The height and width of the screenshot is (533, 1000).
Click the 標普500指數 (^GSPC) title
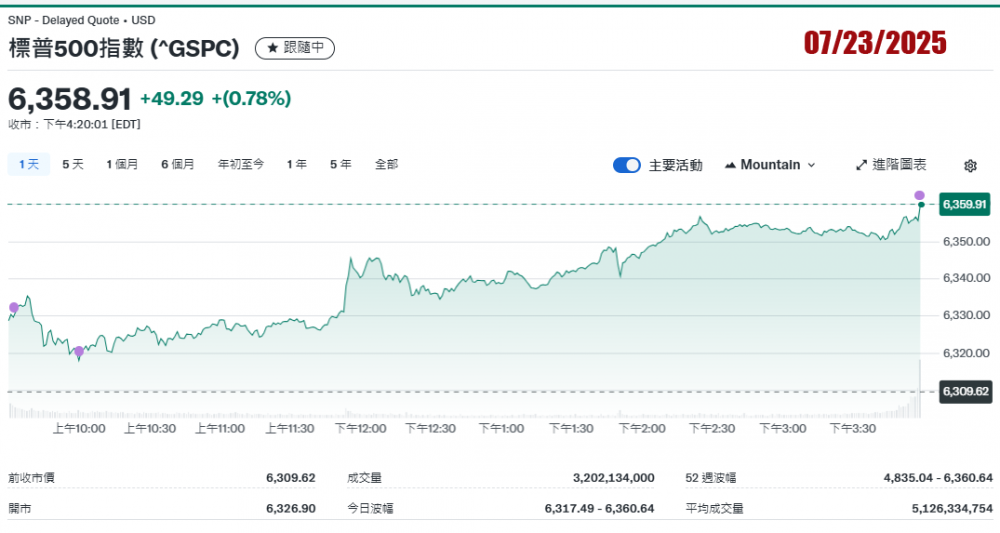(124, 48)
